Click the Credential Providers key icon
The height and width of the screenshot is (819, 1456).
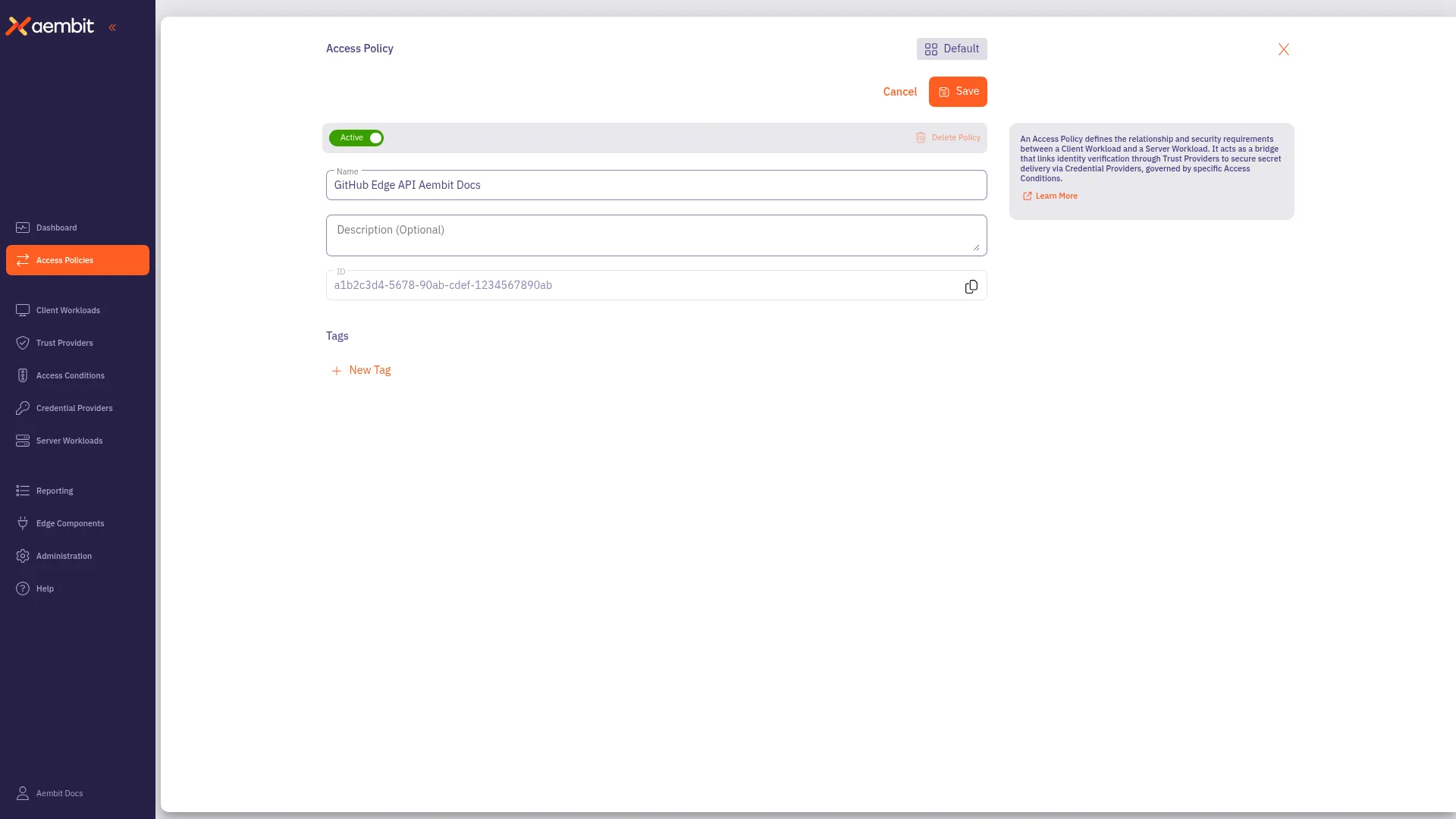(23, 408)
